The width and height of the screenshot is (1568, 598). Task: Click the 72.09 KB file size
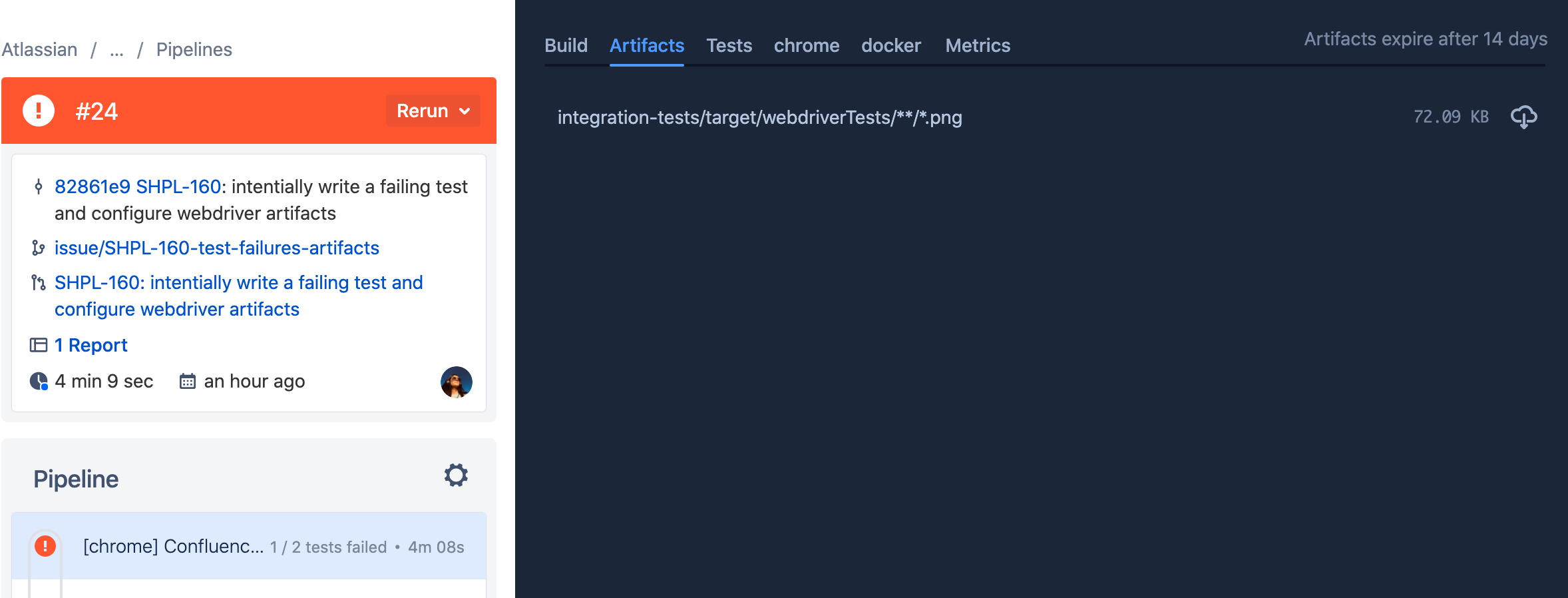point(1451,117)
